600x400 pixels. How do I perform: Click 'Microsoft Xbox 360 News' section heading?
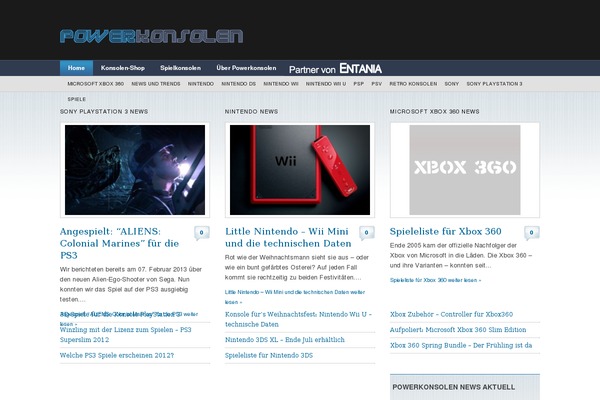click(434, 111)
